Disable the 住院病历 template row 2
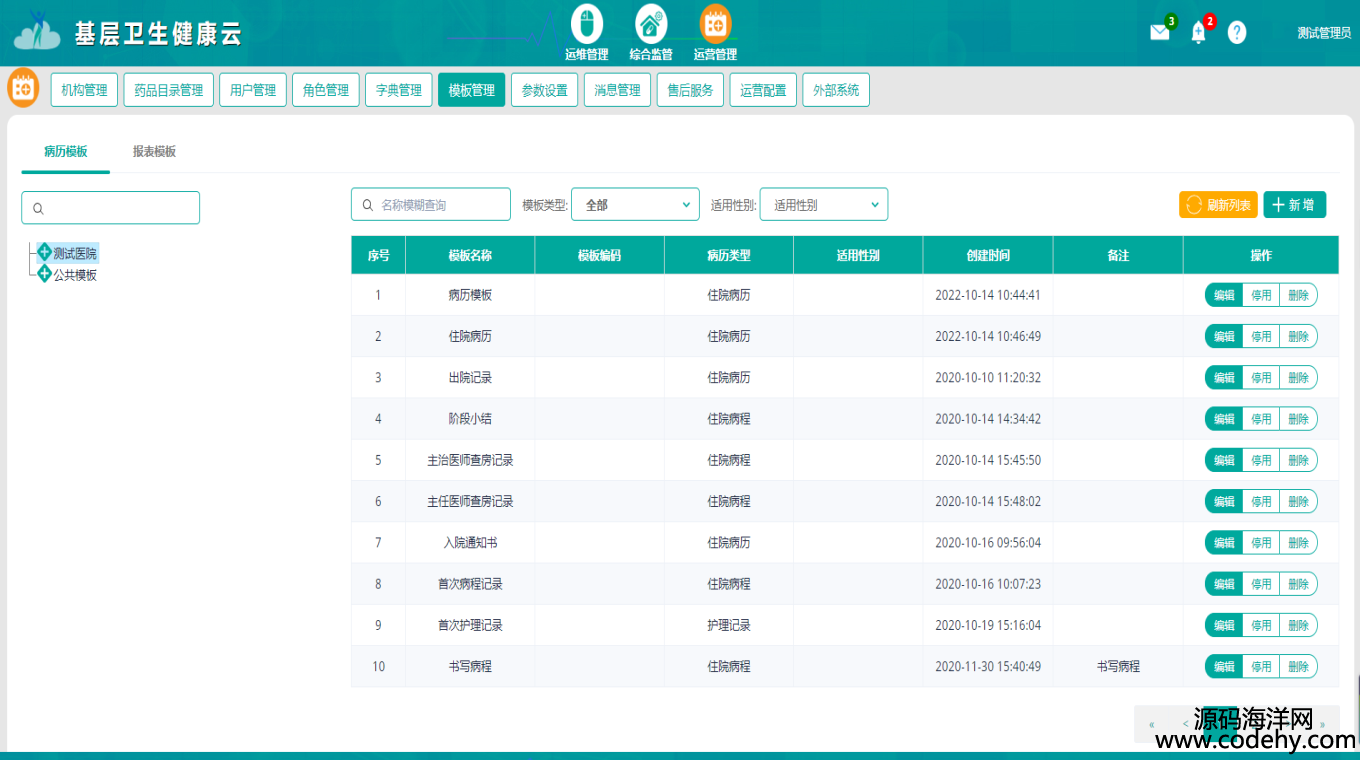The width and height of the screenshot is (1360, 760). click(1261, 336)
